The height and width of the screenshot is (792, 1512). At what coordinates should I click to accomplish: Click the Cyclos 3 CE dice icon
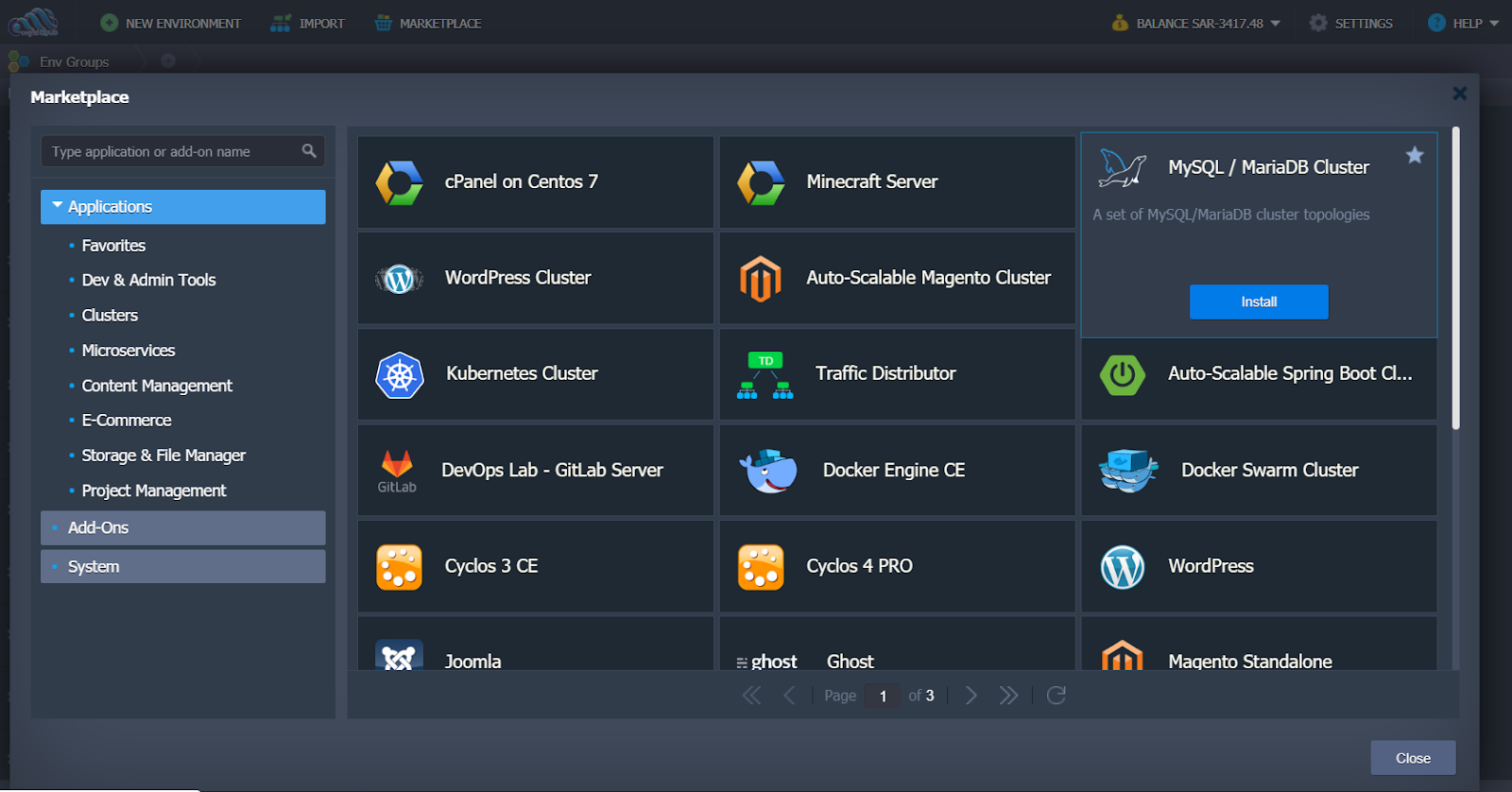(x=399, y=567)
